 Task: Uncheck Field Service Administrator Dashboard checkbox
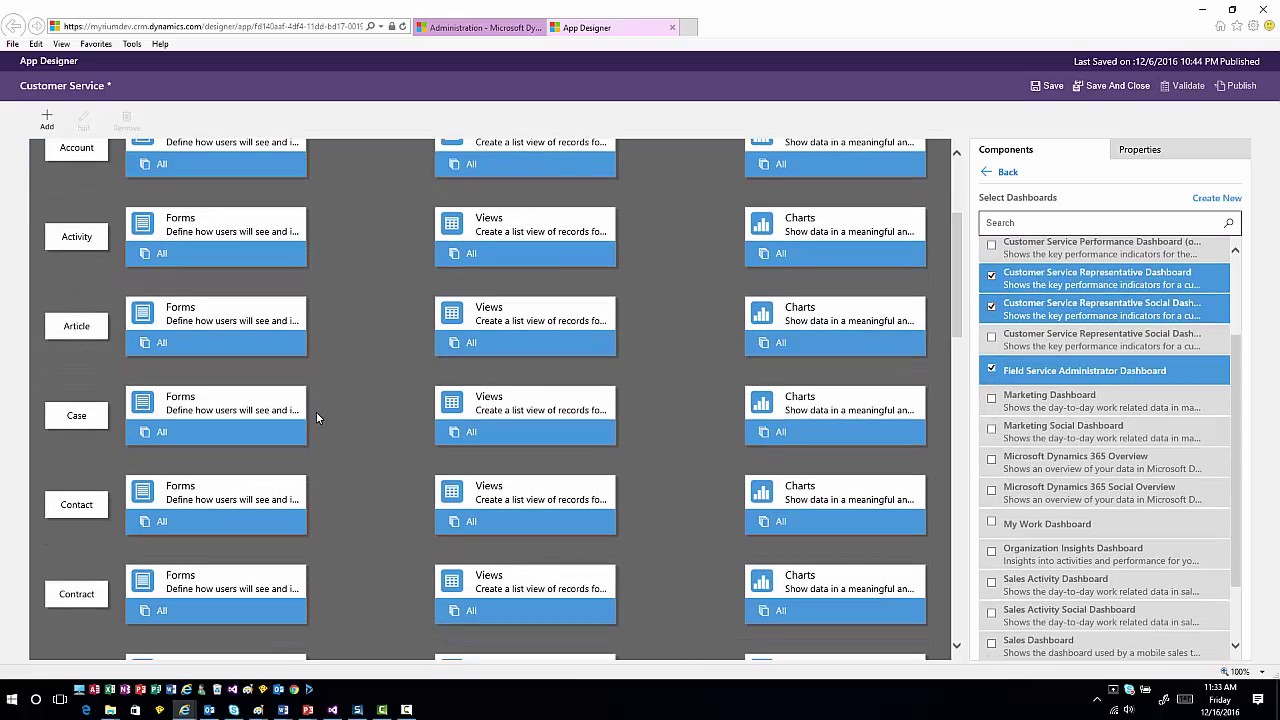click(x=991, y=369)
